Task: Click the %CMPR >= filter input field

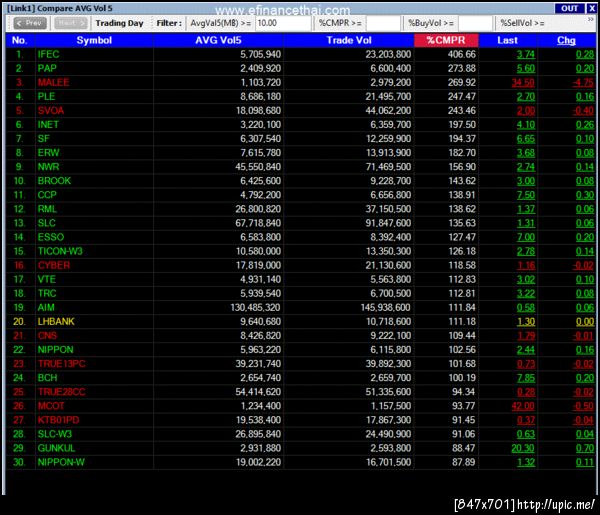Action: coord(383,23)
